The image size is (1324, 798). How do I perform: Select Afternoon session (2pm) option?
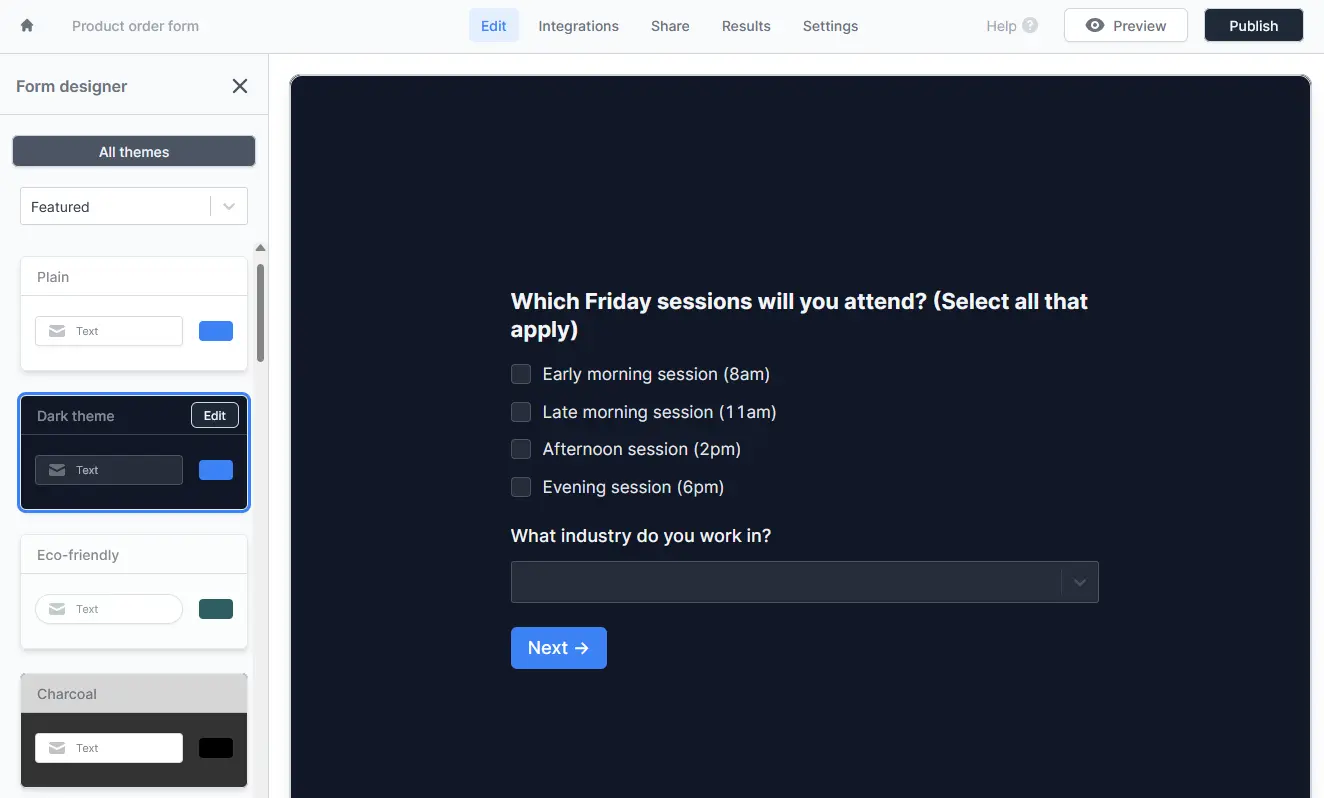[x=521, y=449]
